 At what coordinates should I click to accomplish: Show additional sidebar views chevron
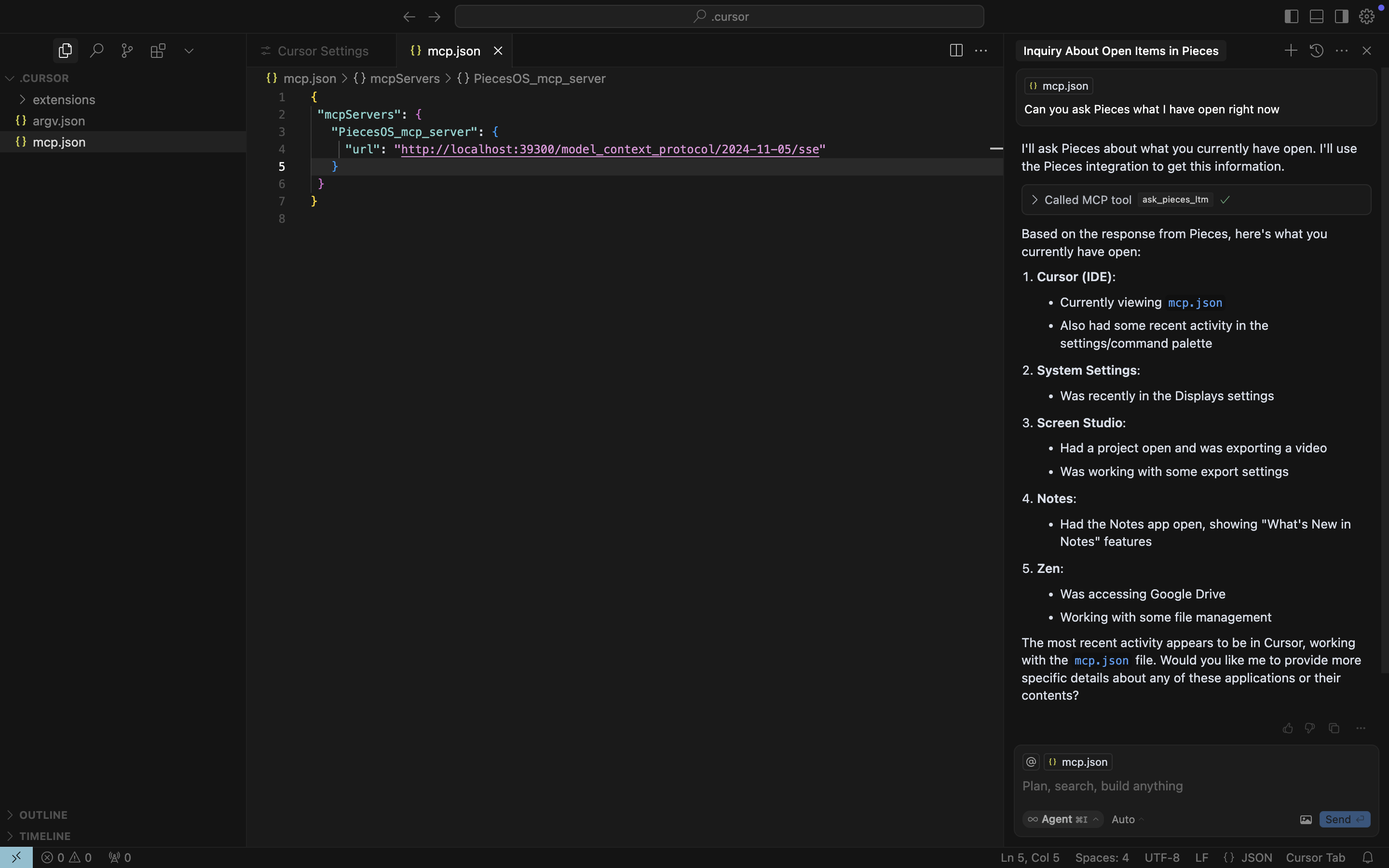(189, 51)
